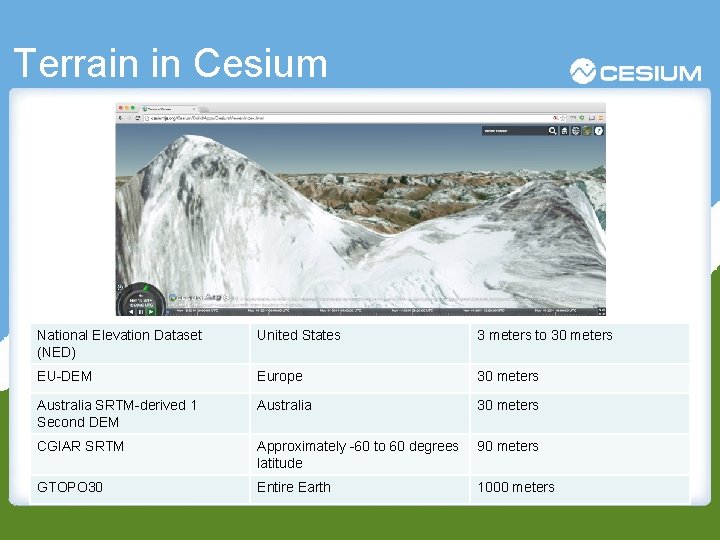
Task: Click the '1000 meters' table cell
Action: point(580,489)
